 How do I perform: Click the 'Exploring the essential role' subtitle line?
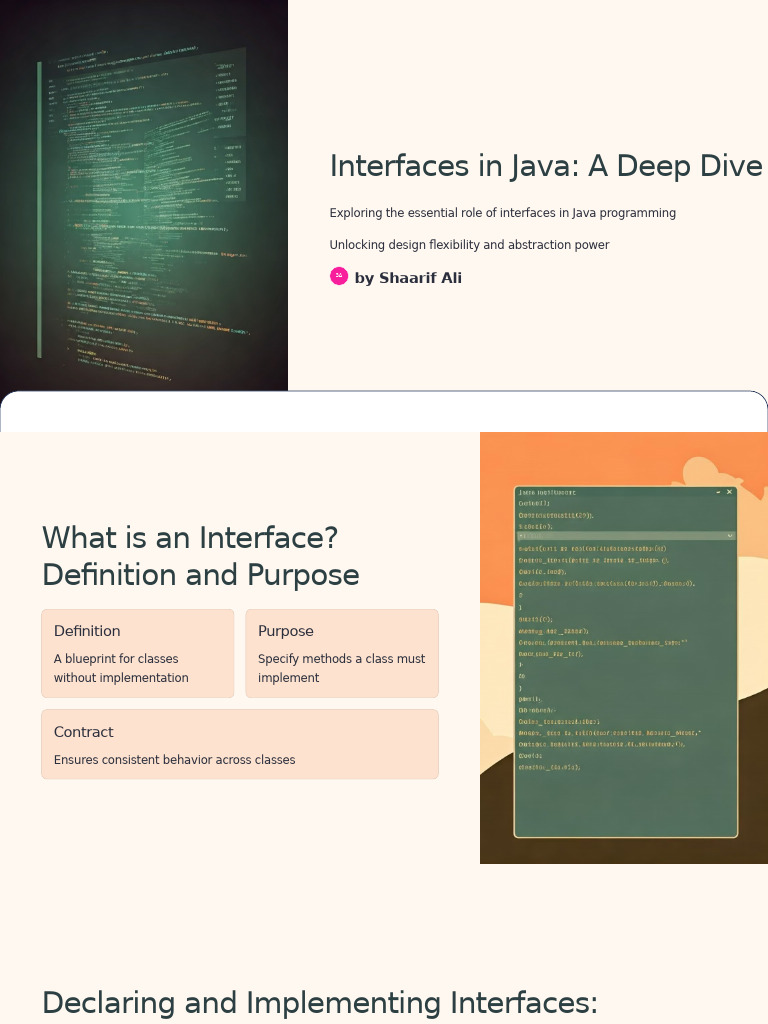coord(503,213)
